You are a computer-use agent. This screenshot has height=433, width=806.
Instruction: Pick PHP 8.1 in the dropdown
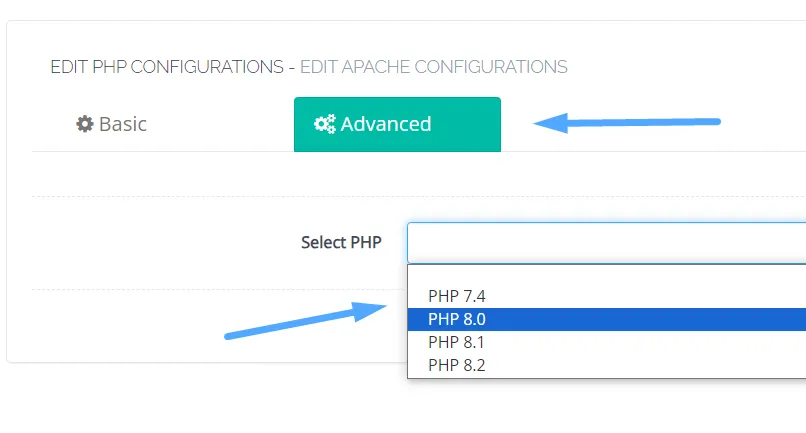click(x=457, y=342)
